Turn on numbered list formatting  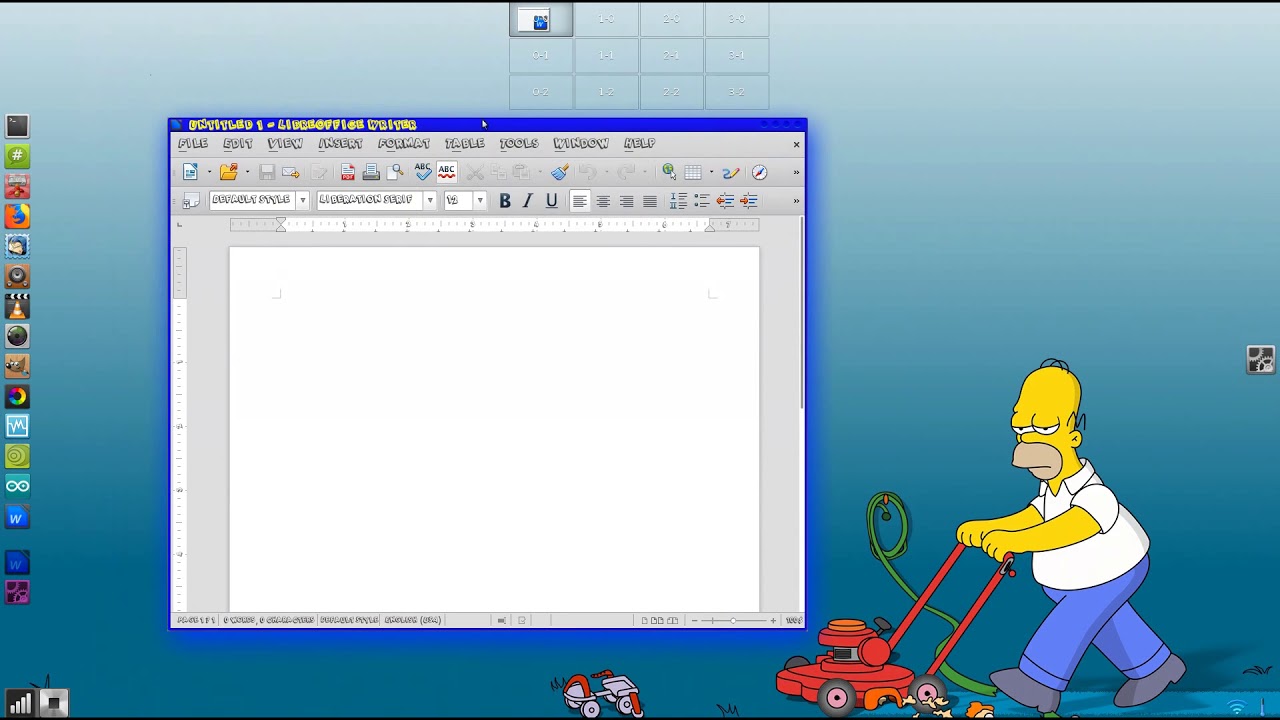click(x=678, y=201)
